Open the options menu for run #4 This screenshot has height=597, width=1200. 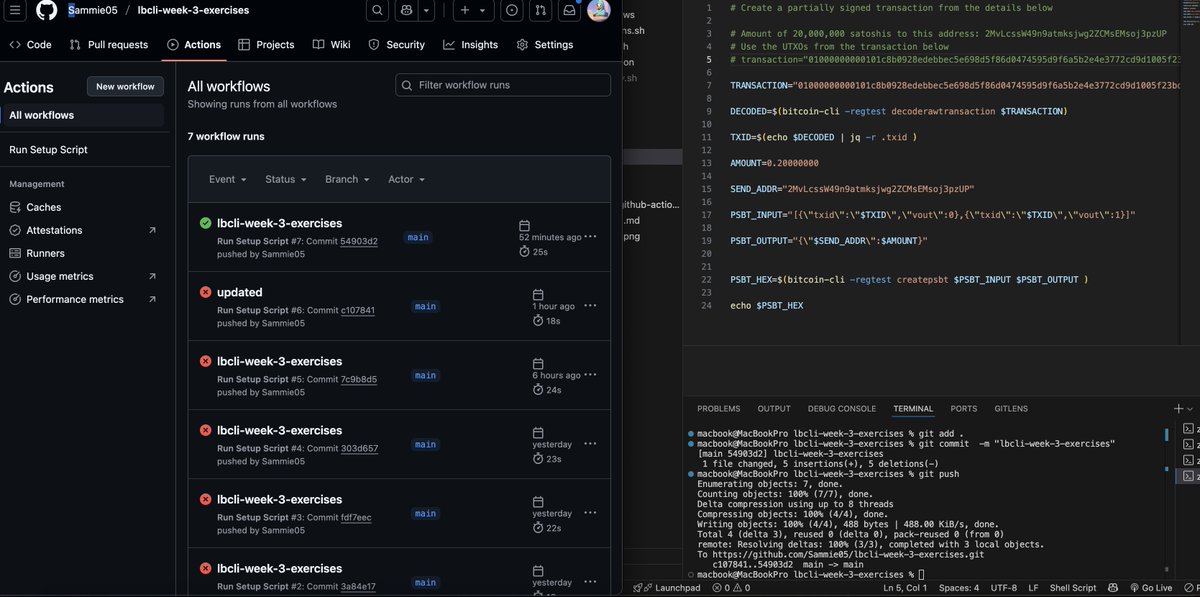tap(590, 444)
